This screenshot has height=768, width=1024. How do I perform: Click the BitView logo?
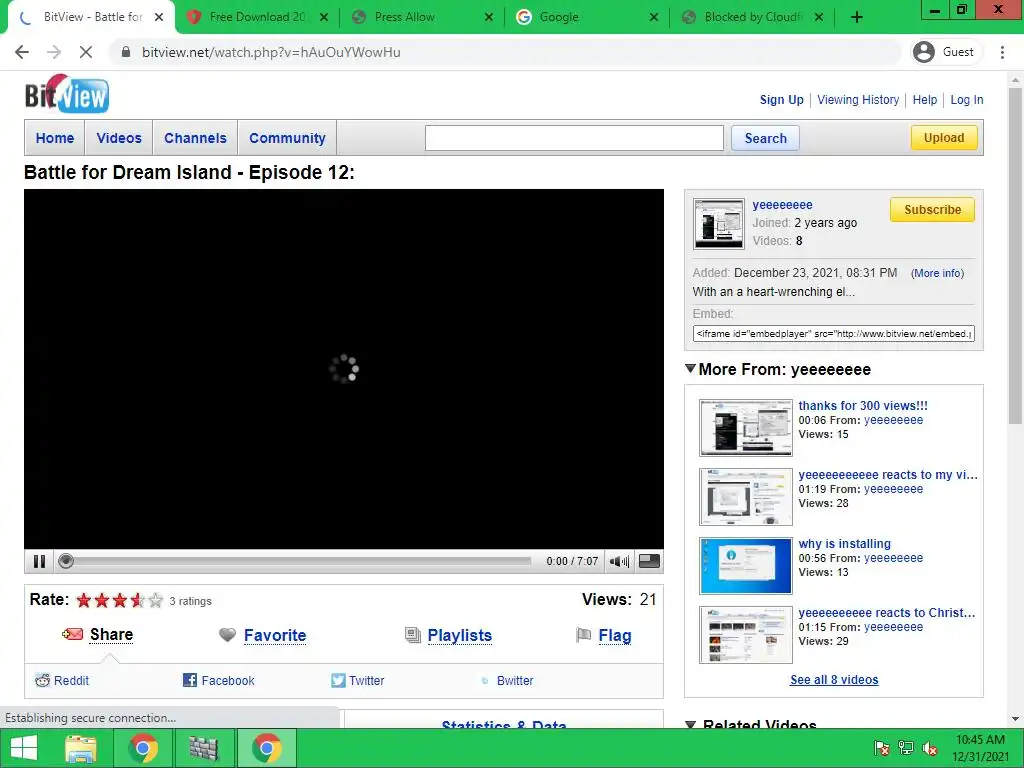[x=67, y=95]
